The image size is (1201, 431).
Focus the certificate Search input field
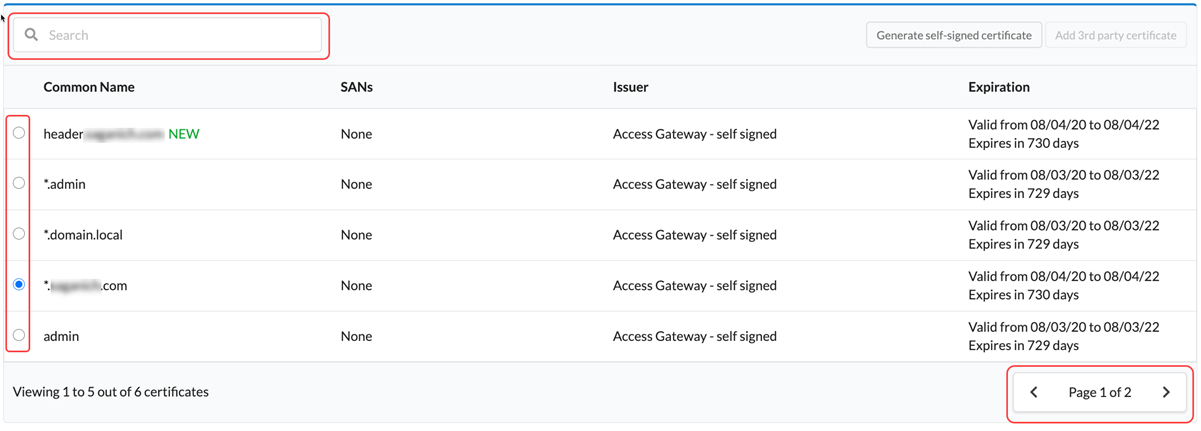point(180,35)
